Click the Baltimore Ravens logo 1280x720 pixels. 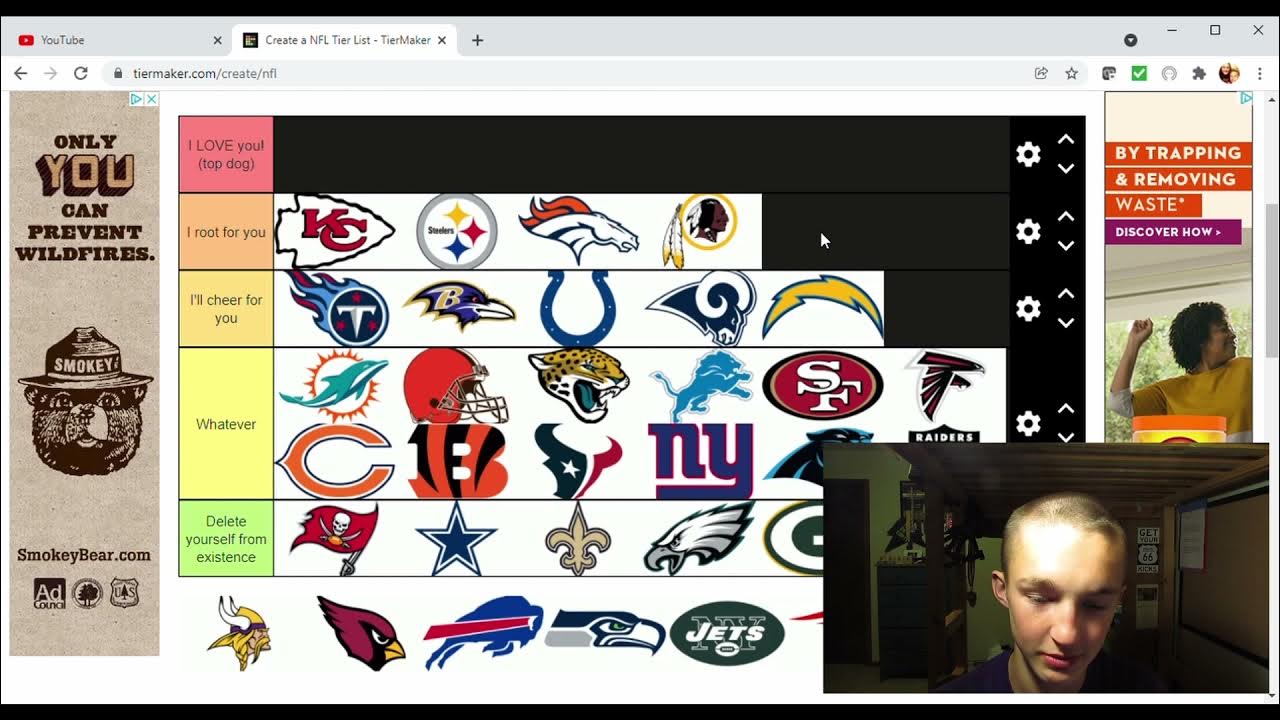(x=459, y=306)
